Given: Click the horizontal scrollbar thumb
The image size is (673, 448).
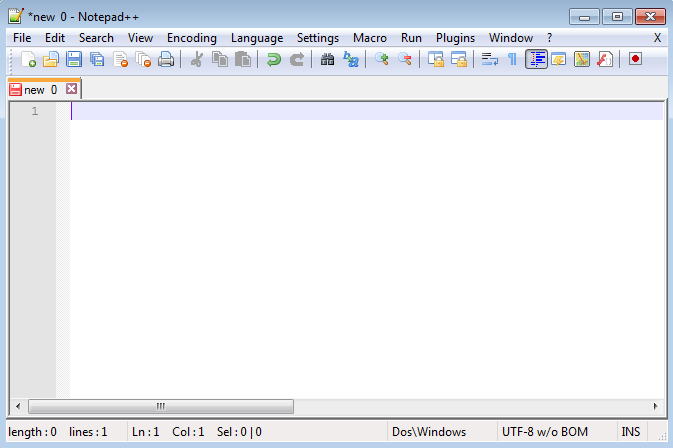Looking at the screenshot, I should click(x=161, y=406).
